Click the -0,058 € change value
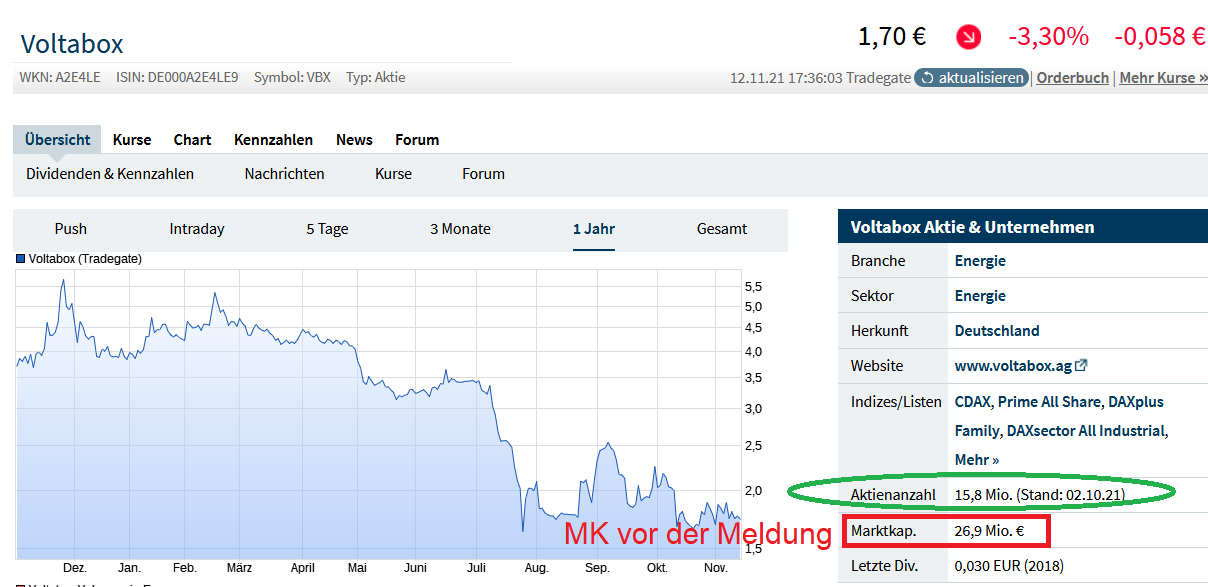The height and width of the screenshot is (587, 1208). tap(1160, 37)
